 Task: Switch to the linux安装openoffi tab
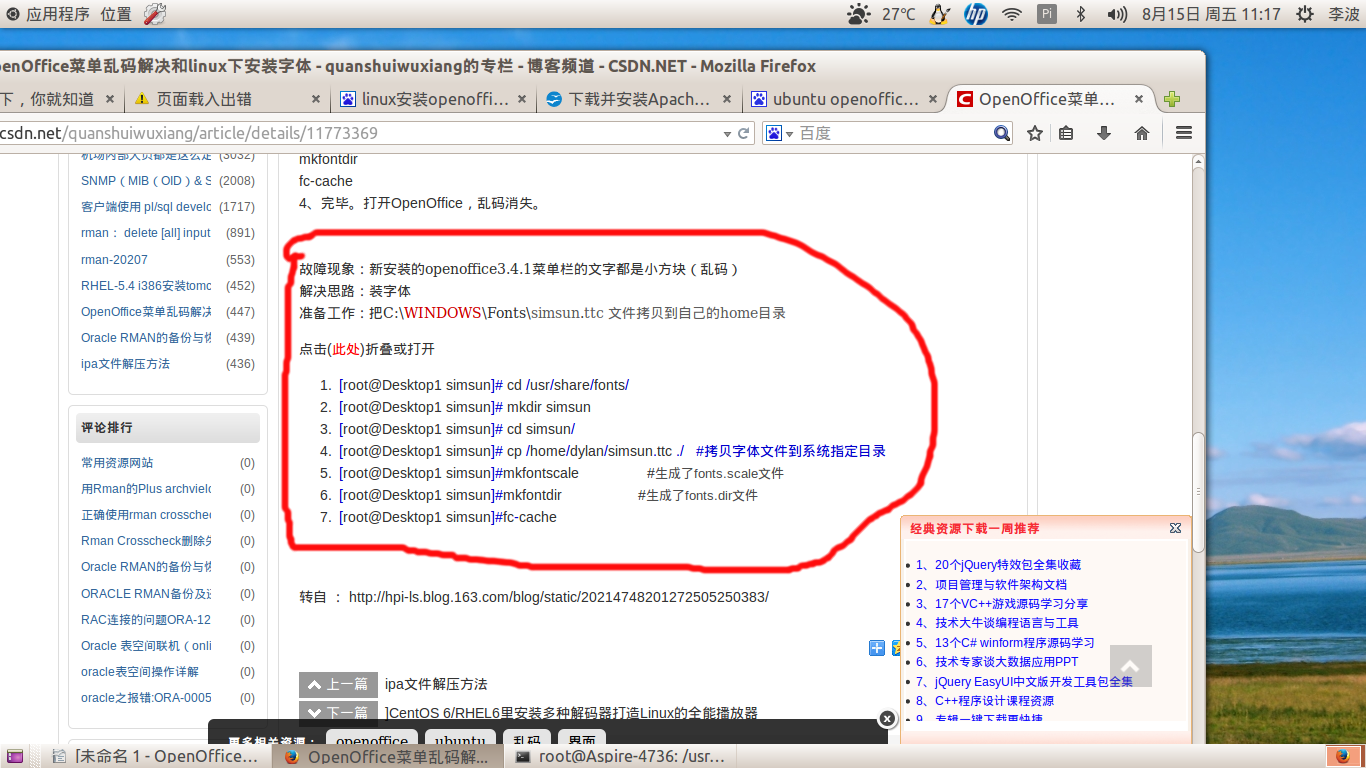435,99
